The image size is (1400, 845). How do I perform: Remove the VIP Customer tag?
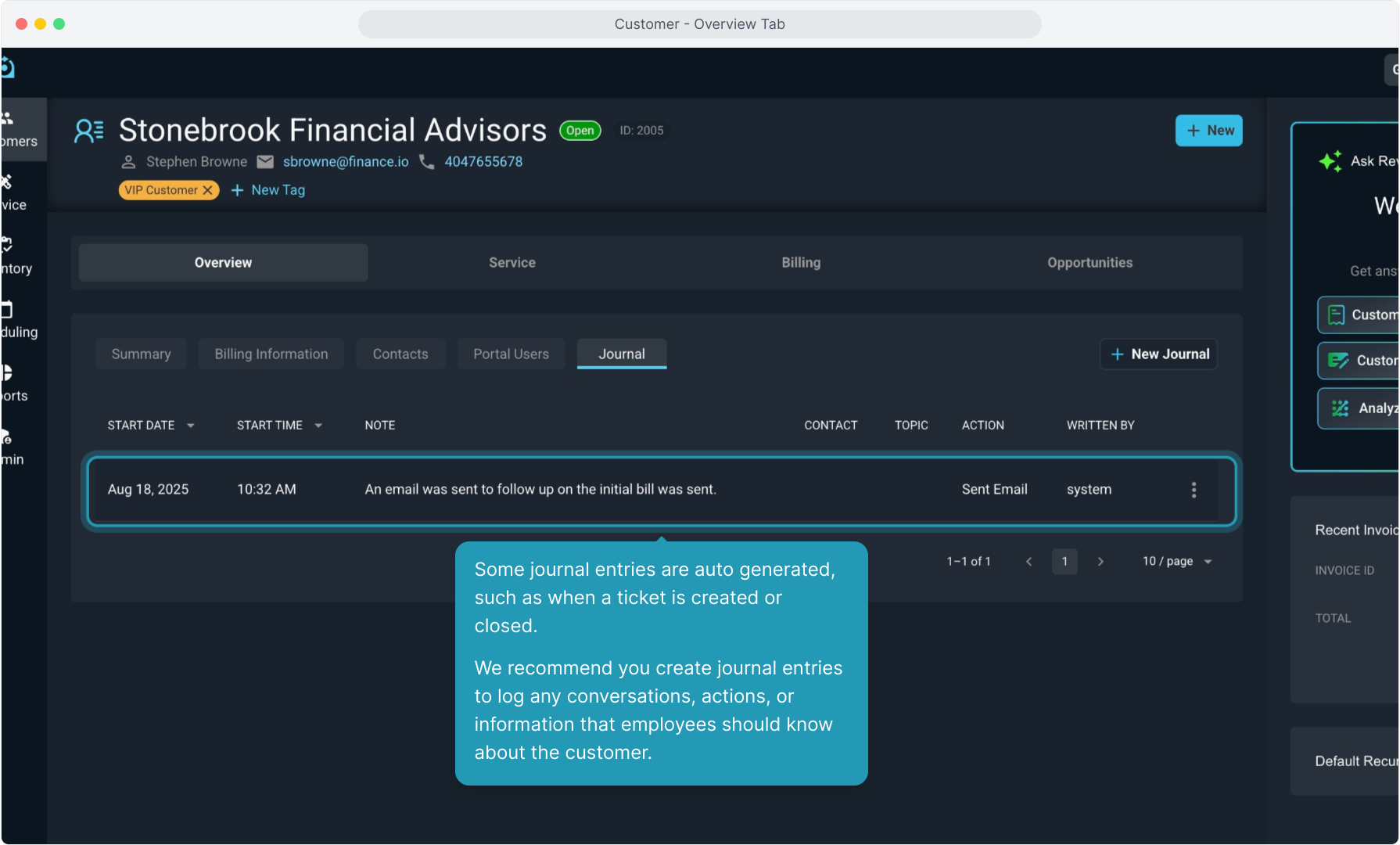208,190
